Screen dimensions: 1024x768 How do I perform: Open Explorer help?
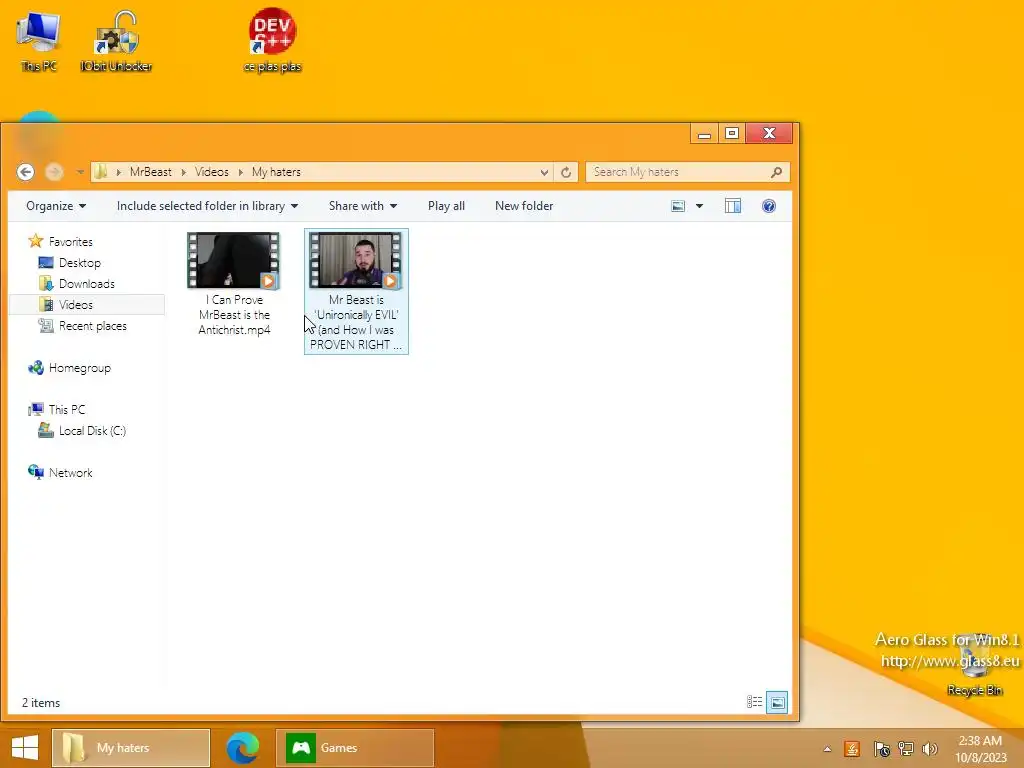pos(769,206)
